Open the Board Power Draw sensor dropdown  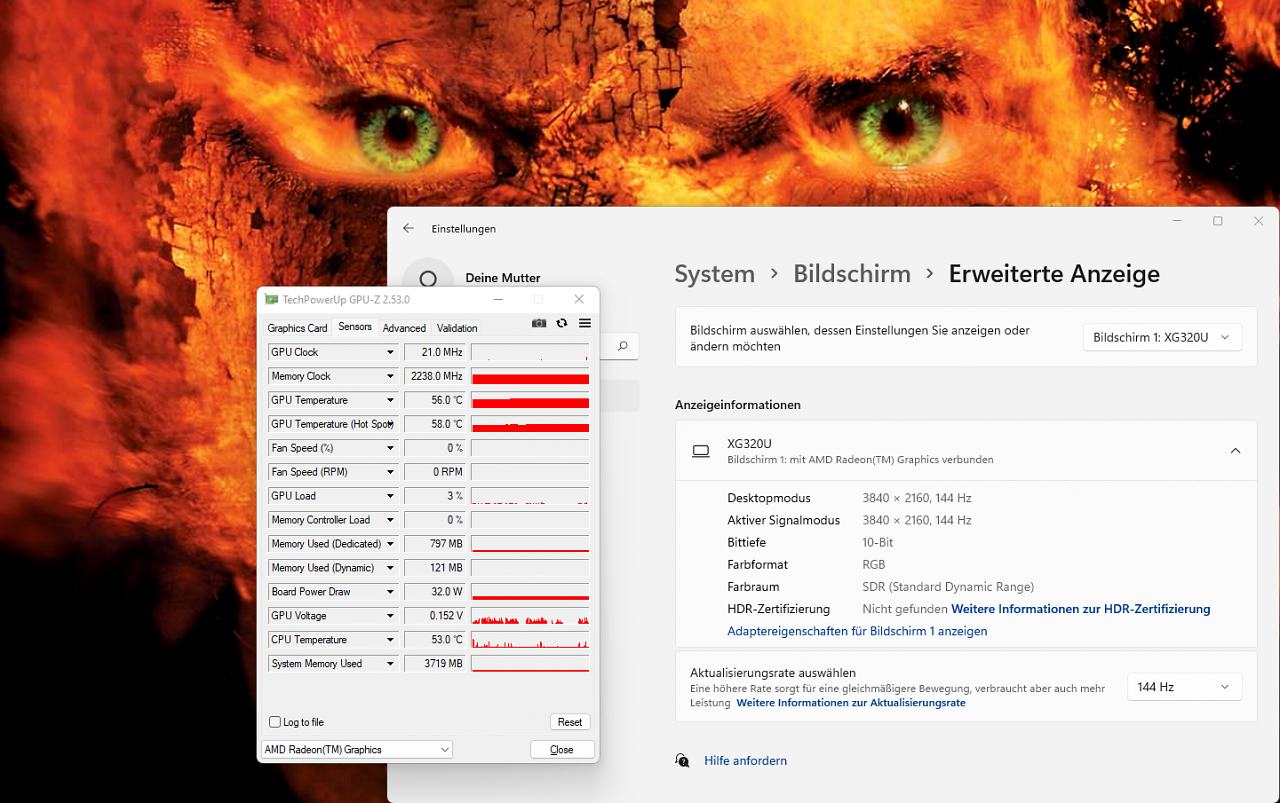pyautogui.click(x=390, y=592)
